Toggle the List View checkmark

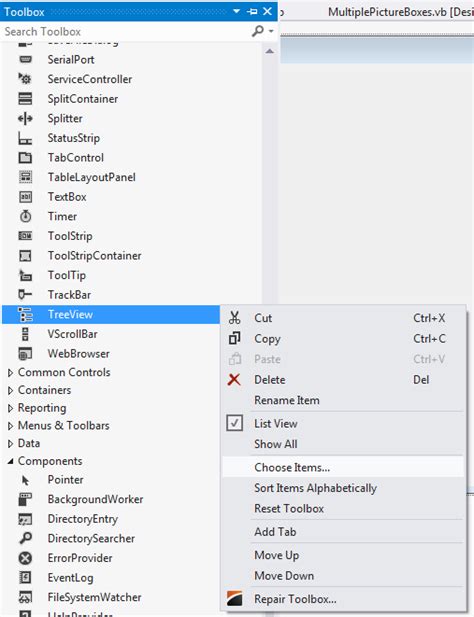coord(234,423)
